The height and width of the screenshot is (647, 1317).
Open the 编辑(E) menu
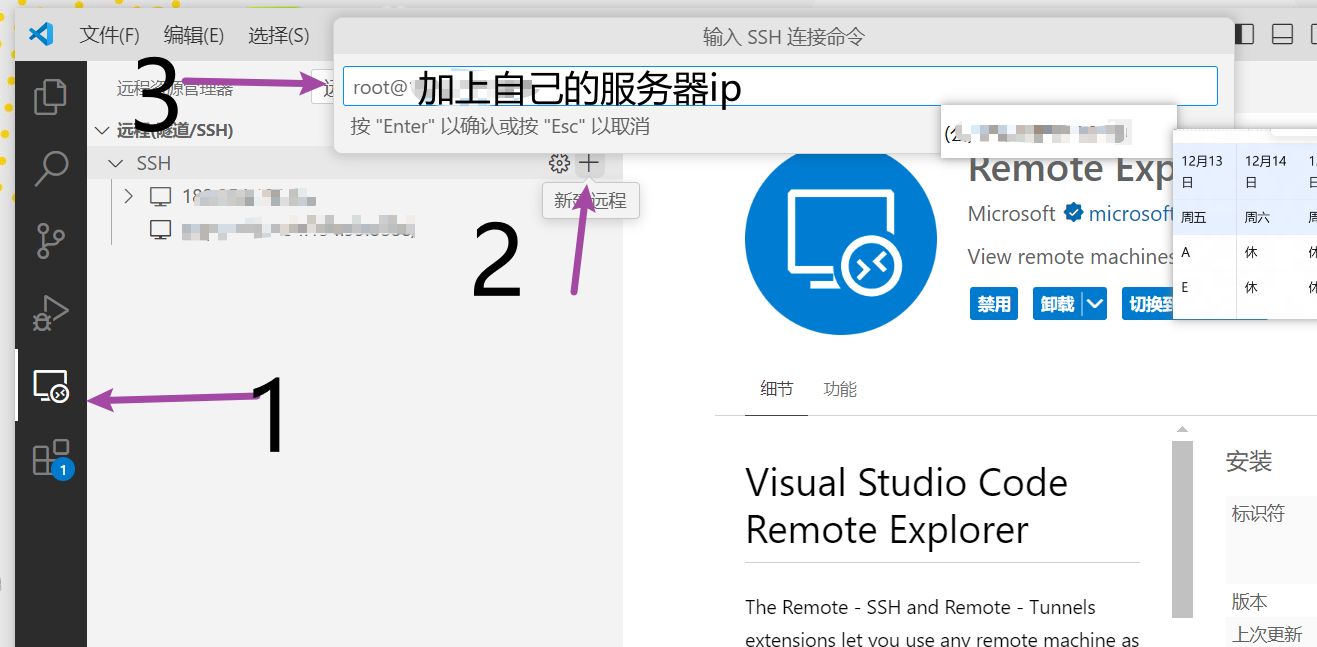[193, 35]
